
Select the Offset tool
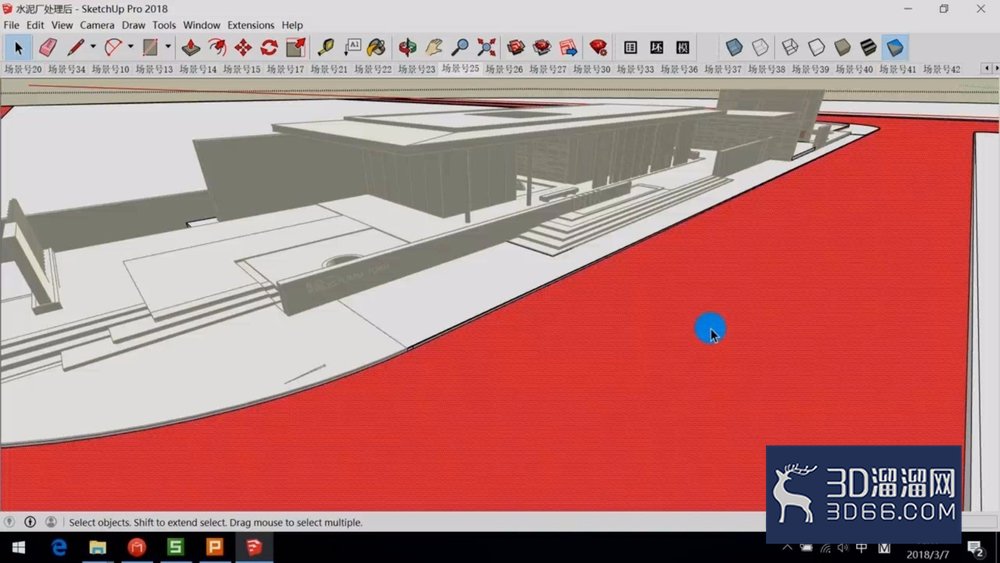point(217,47)
